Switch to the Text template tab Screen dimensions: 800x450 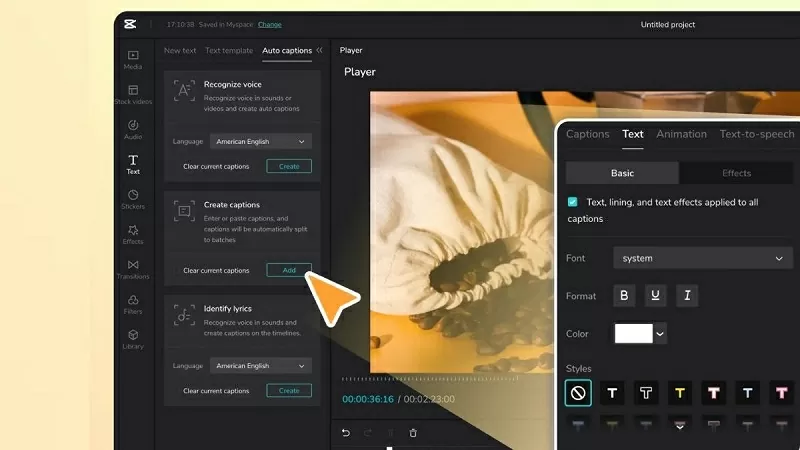point(228,50)
